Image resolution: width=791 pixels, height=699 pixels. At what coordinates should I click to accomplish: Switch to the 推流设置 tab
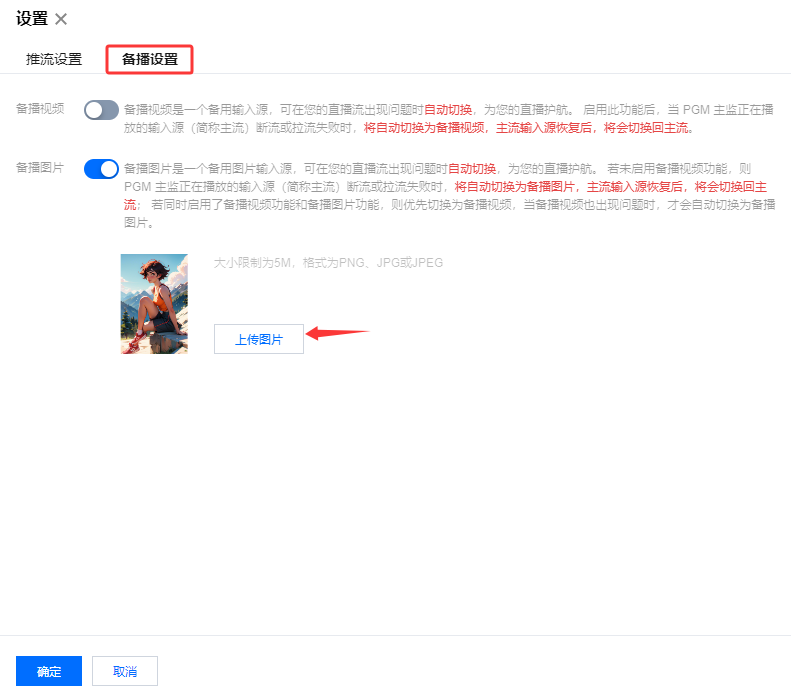(x=54, y=59)
